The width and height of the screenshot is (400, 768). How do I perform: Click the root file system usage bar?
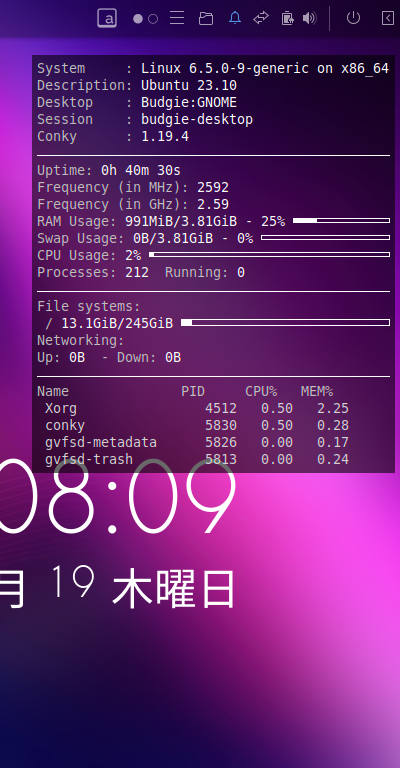pos(285,322)
